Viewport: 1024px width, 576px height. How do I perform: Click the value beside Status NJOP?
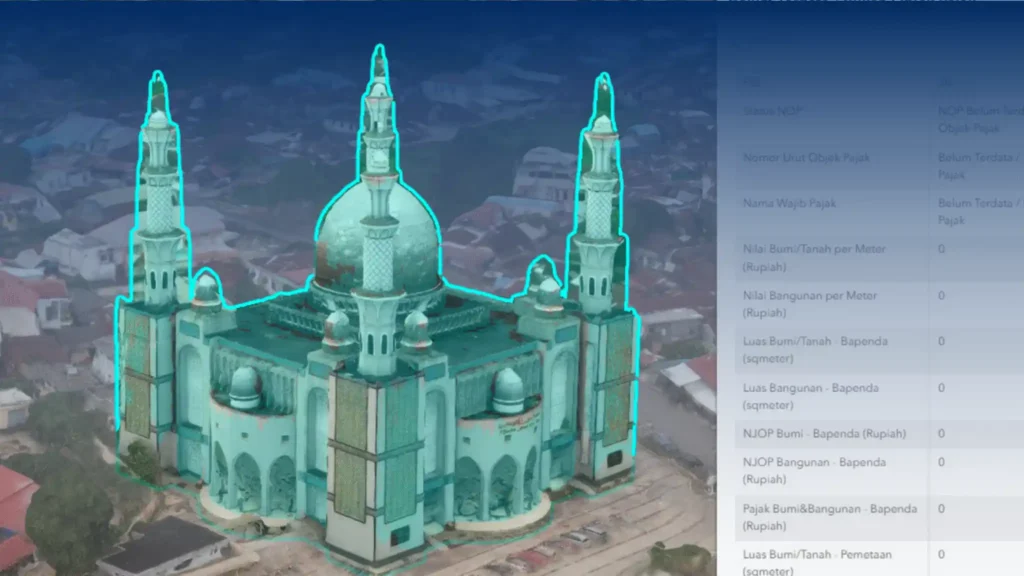tap(978, 119)
